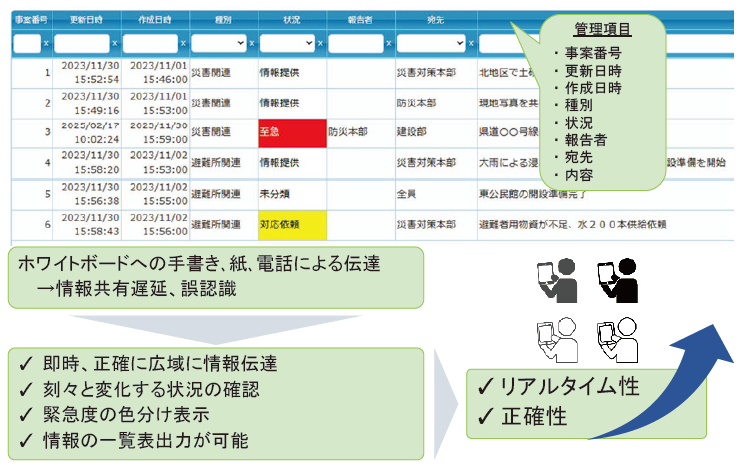Click the 事案番号 column header
The width and height of the screenshot is (748, 474).
(30, 19)
